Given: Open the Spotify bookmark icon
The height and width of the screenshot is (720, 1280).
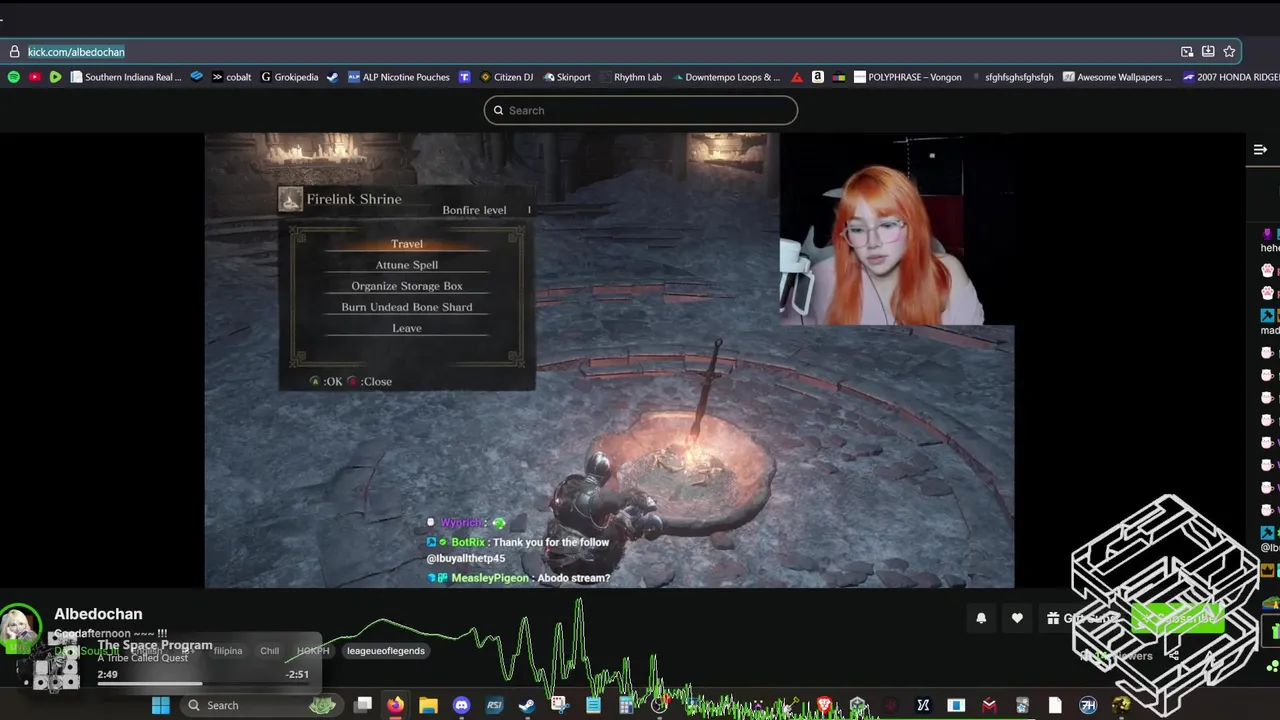Looking at the screenshot, I should coord(13,77).
